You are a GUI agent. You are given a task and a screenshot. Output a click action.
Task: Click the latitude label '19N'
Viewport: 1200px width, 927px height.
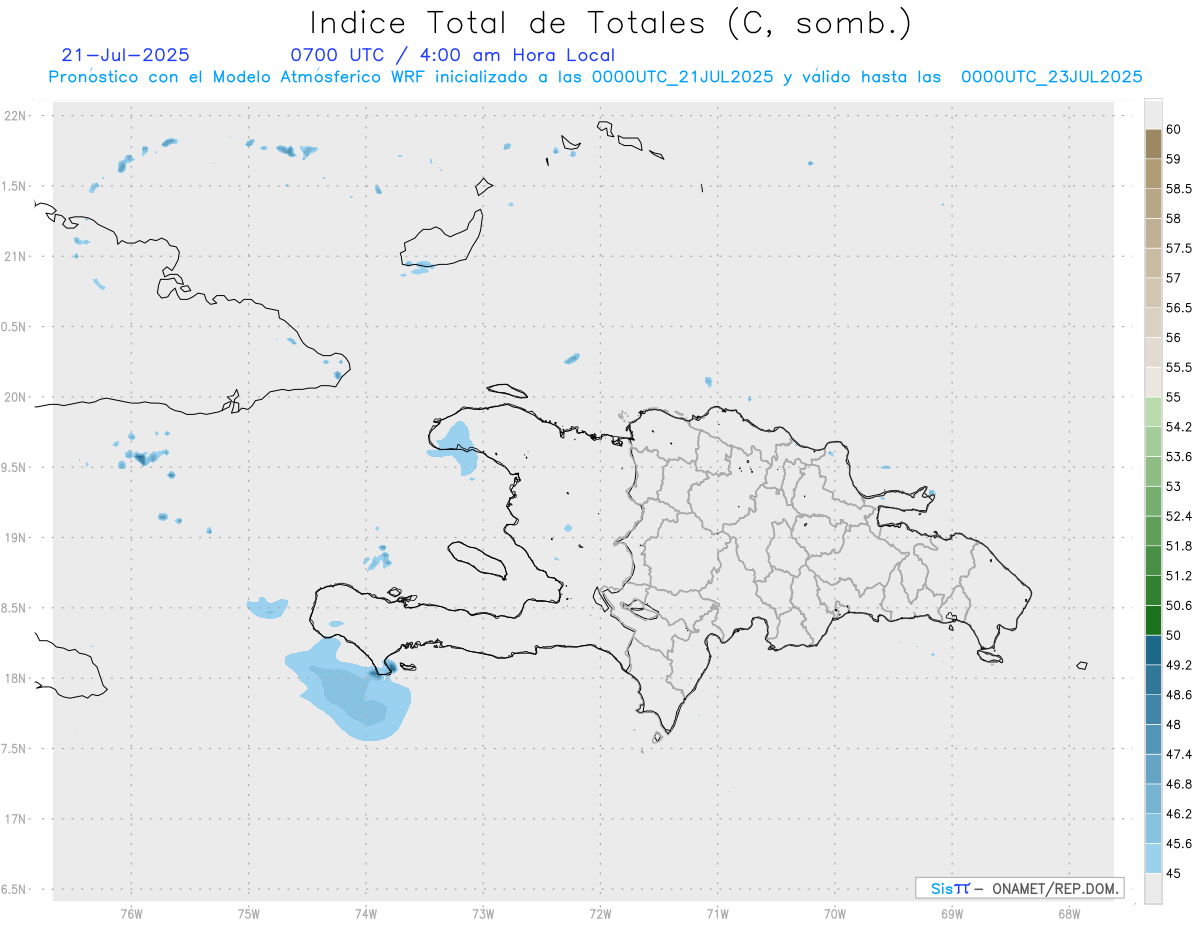click(15, 538)
